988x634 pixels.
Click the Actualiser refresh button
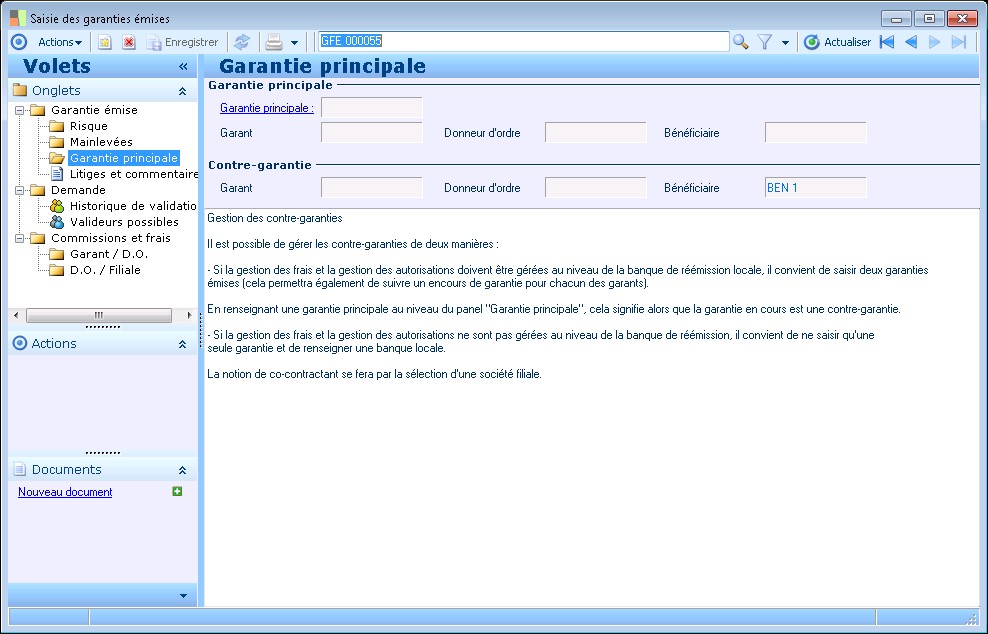(x=837, y=42)
